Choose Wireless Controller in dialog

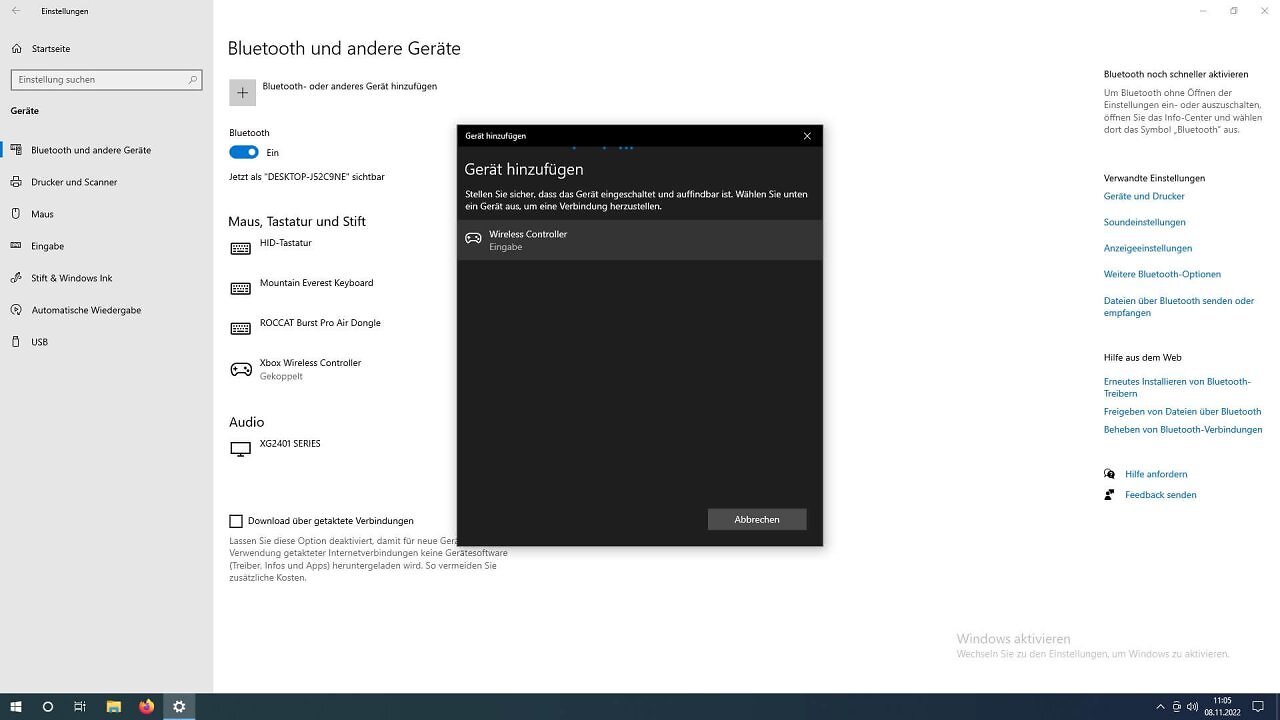click(x=640, y=240)
